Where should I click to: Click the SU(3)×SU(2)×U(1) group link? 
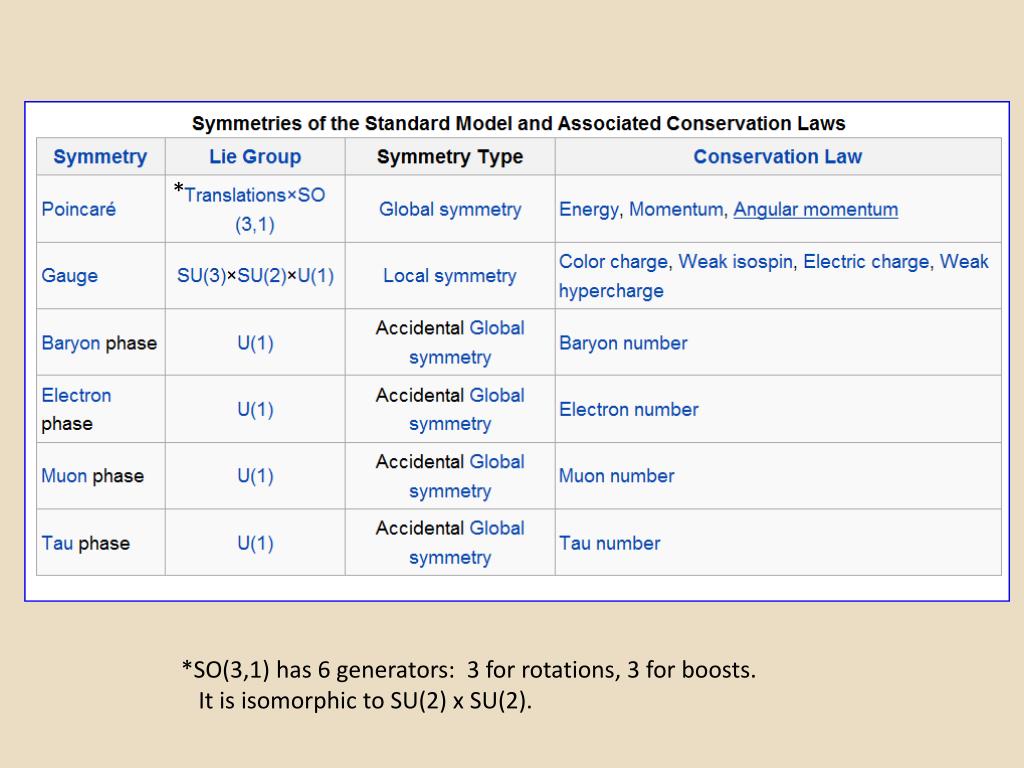tap(255, 276)
